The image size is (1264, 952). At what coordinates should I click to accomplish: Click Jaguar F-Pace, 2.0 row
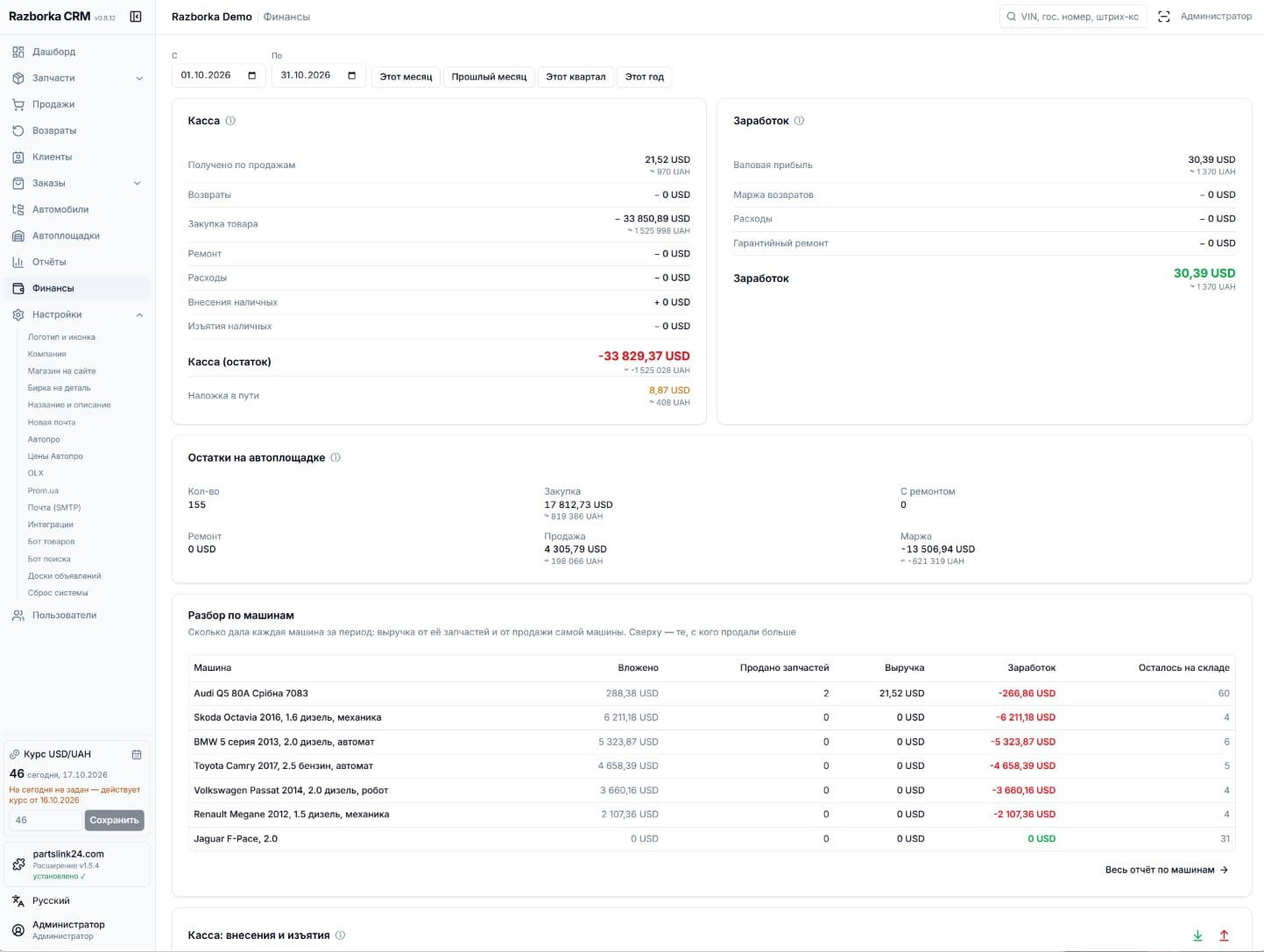(x=711, y=839)
